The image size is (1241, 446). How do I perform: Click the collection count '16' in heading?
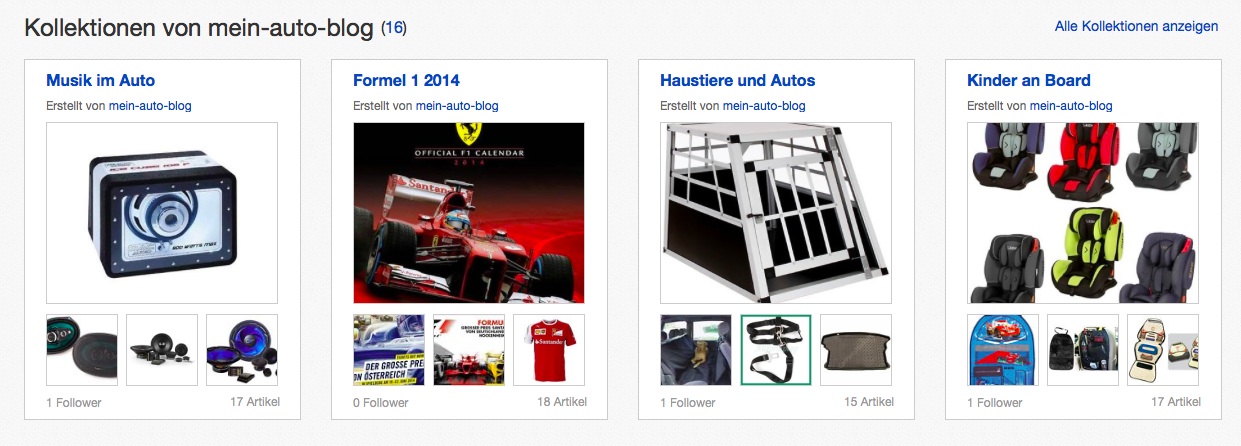pos(394,28)
